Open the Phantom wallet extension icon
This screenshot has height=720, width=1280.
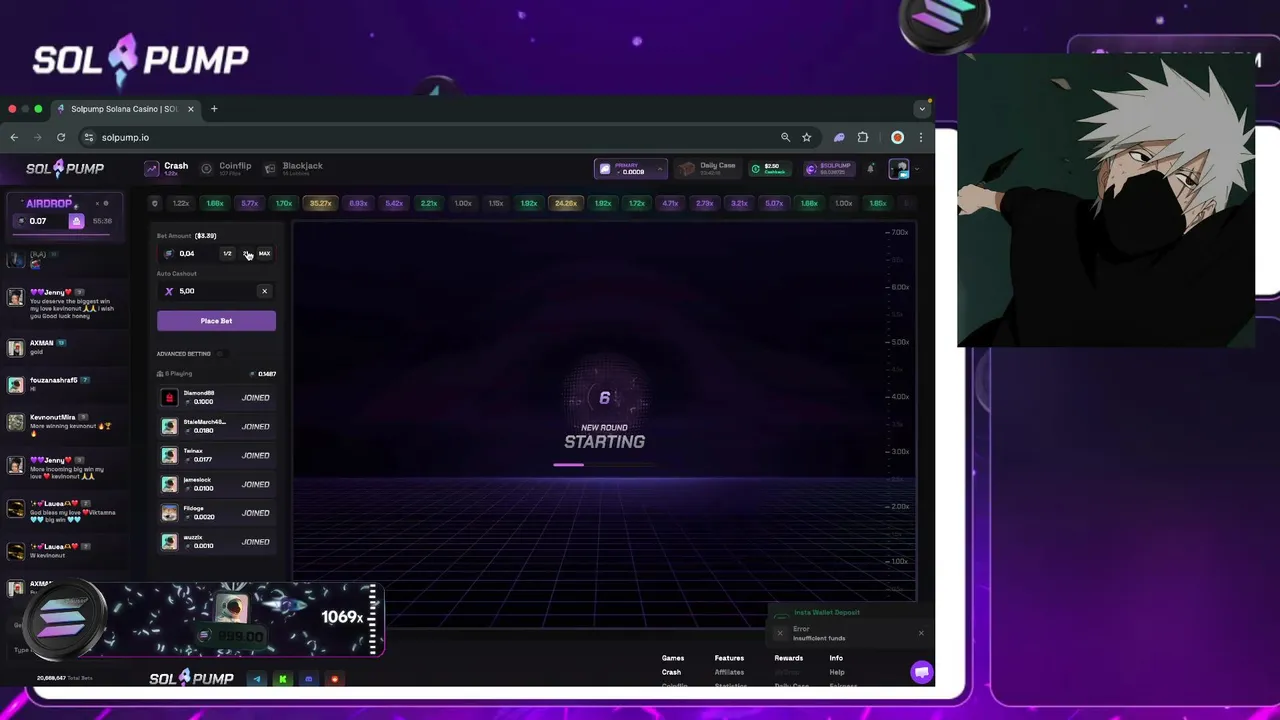point(839,137)
